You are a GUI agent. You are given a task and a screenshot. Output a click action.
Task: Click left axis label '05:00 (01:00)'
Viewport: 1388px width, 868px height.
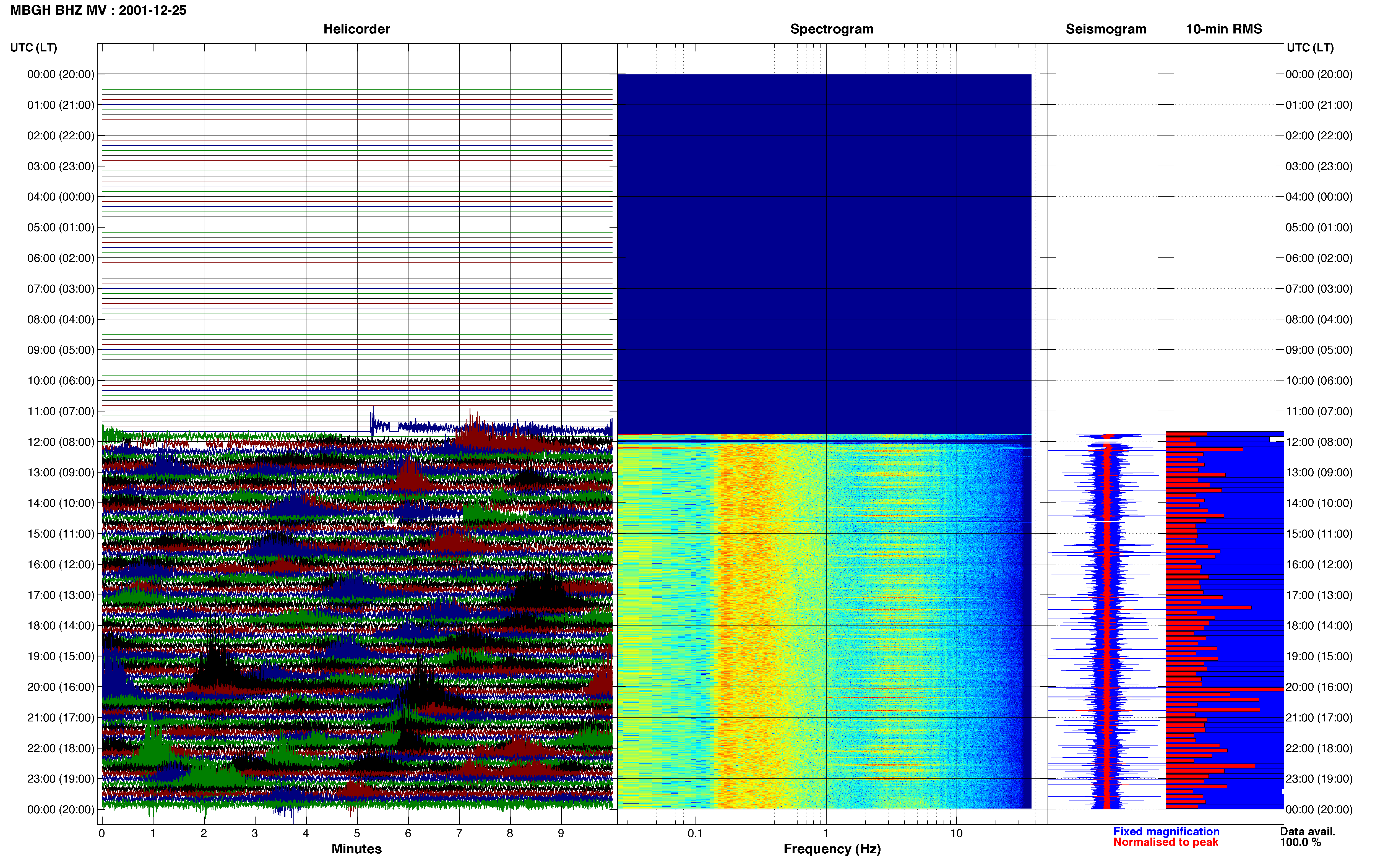(61, 227)
